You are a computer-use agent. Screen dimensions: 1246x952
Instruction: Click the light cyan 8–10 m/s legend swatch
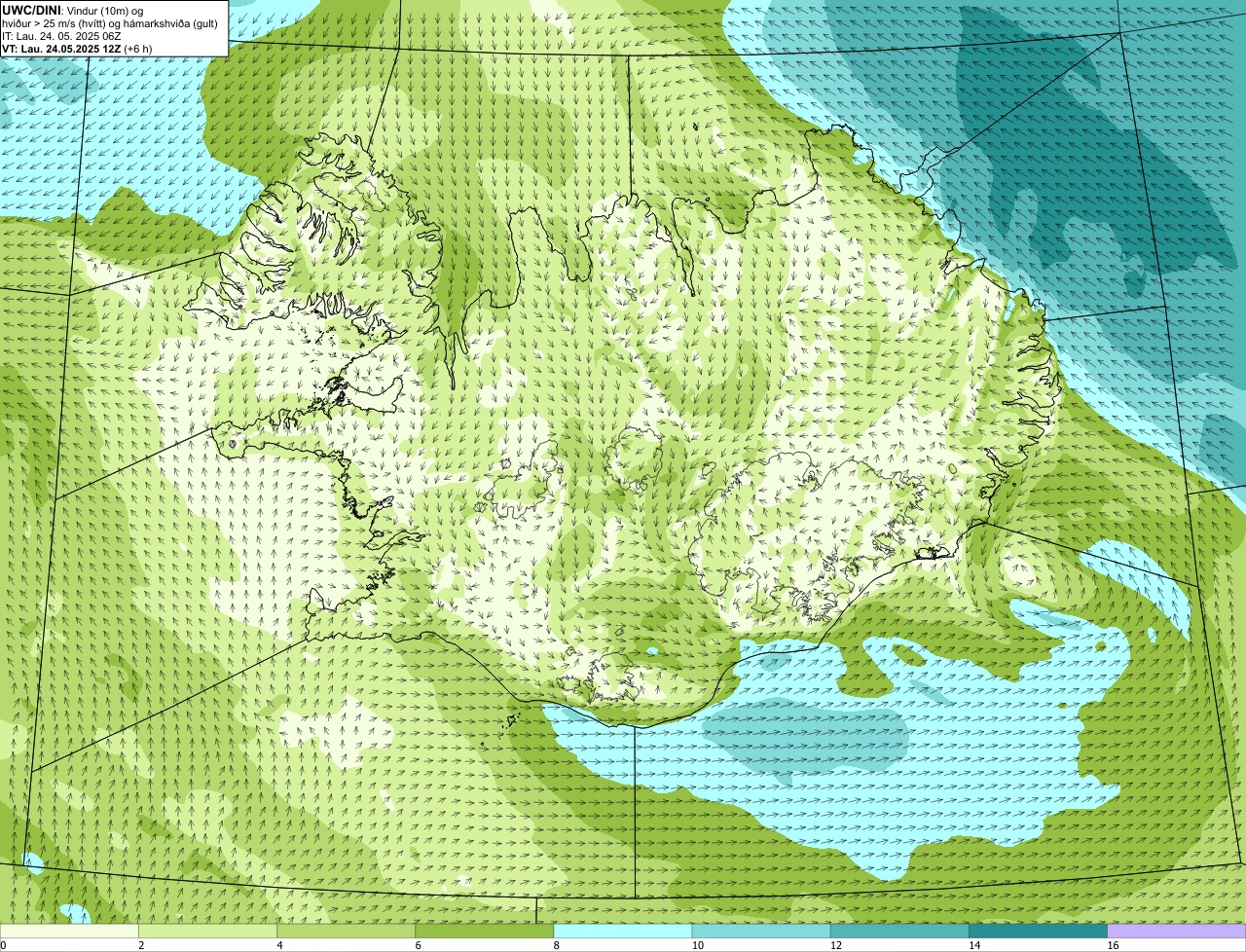[x=623, y=931]
